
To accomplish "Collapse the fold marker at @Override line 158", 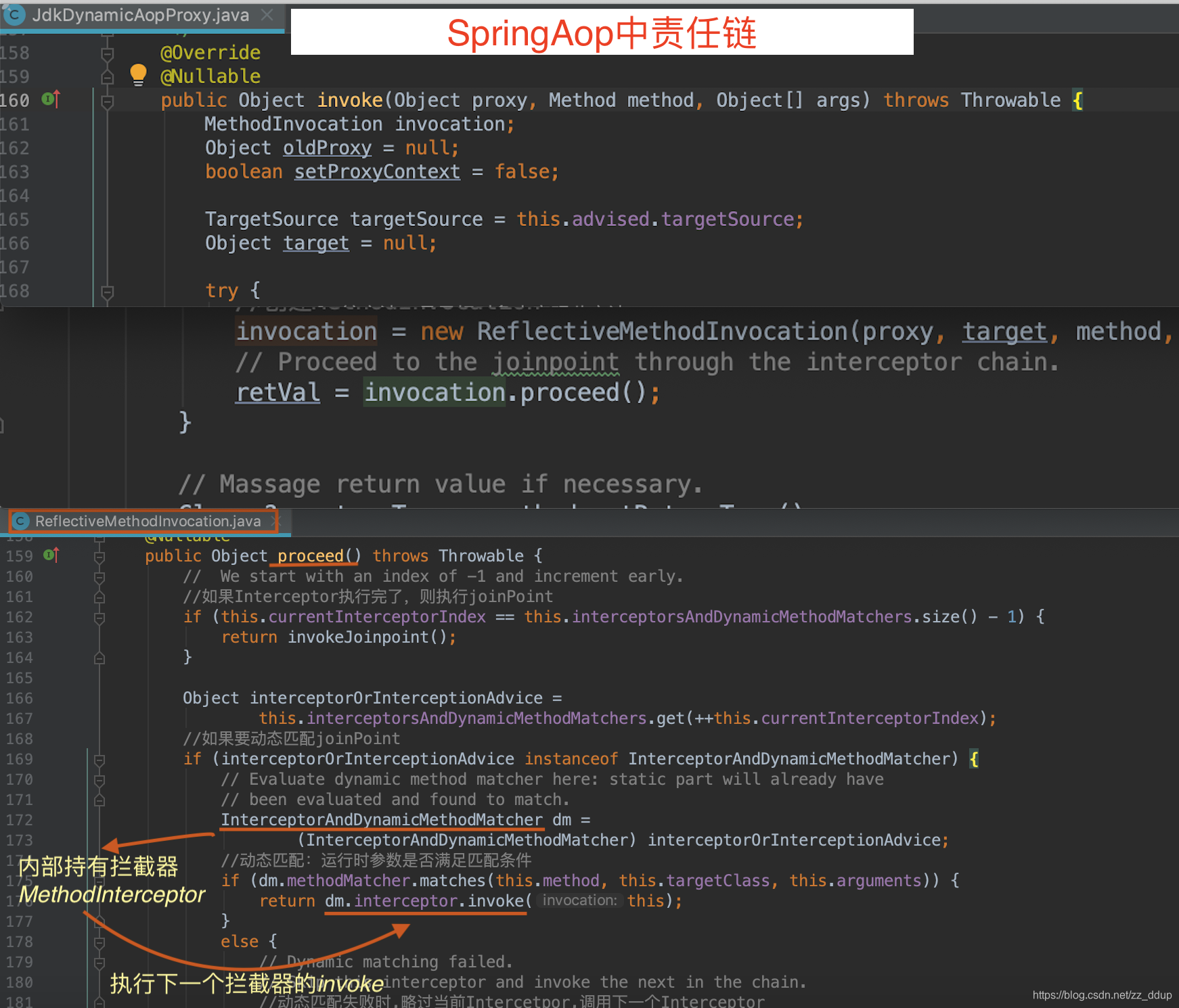I will click(x=107, y=53).
